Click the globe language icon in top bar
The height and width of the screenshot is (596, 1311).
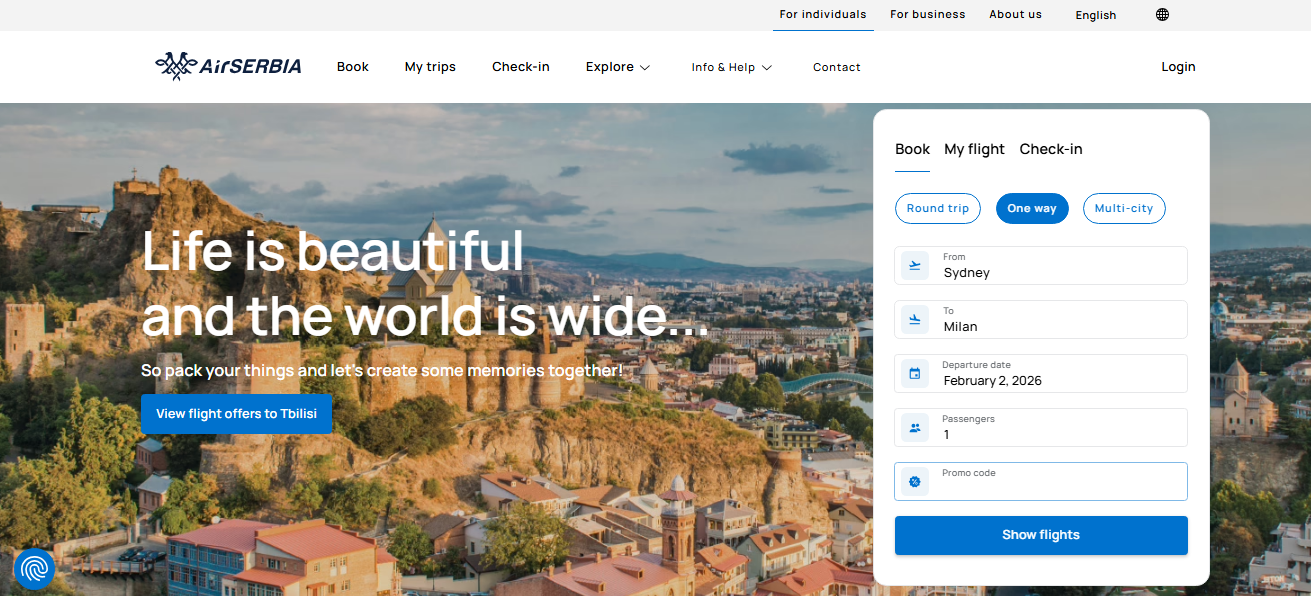[1161, 14]
